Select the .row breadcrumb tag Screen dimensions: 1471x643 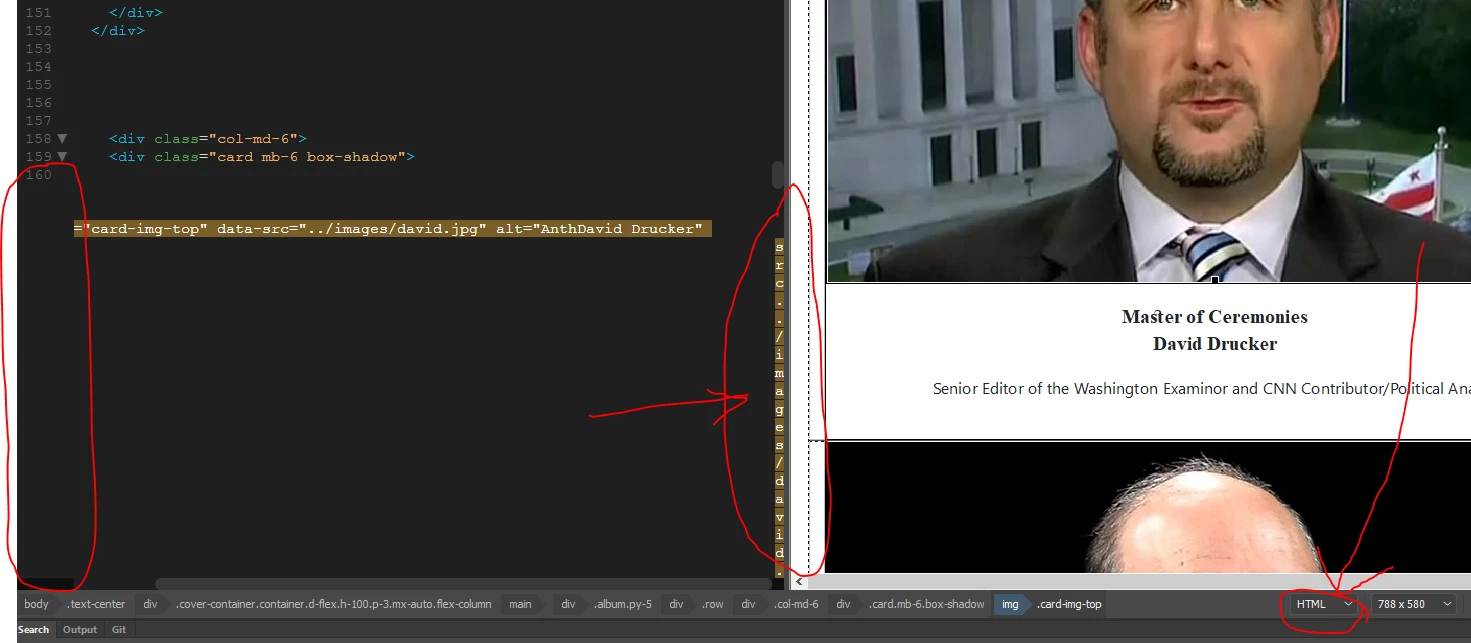(713, 604)
